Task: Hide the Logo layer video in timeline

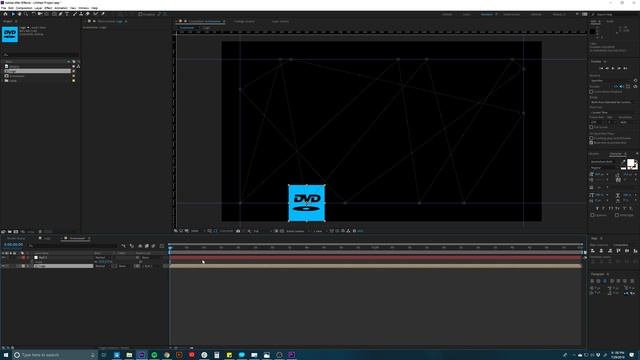Action: (x=3, y=266)
